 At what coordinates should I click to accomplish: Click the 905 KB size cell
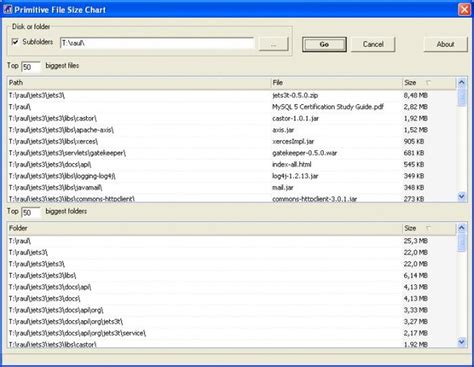pyautogui.click(x=414, y=142)
